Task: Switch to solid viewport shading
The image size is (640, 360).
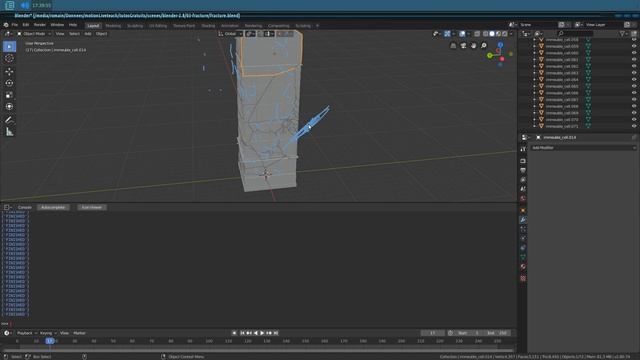Action: tap(492, 34)
